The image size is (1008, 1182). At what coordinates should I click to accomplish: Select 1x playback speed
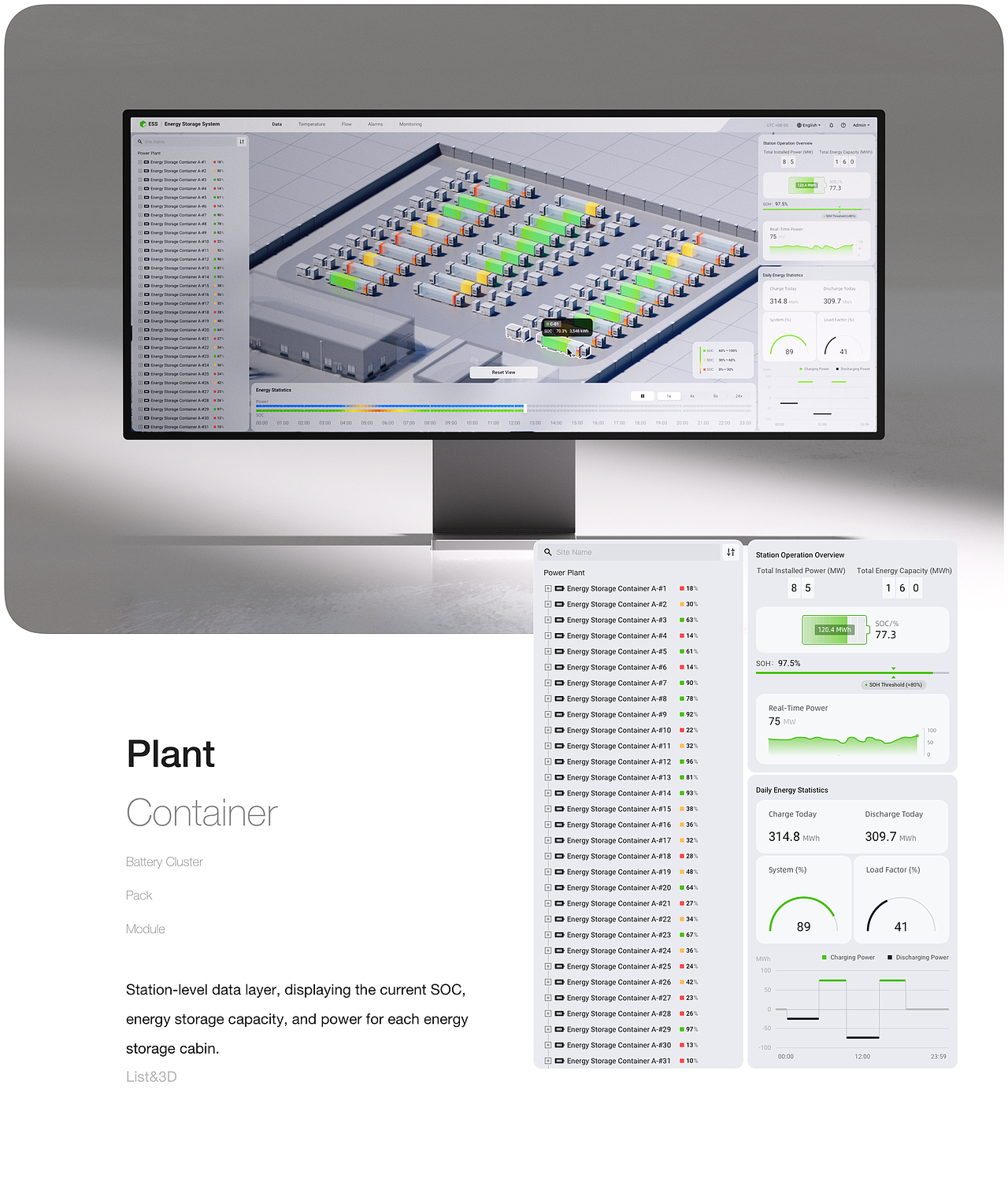click(x=669, y=395)
